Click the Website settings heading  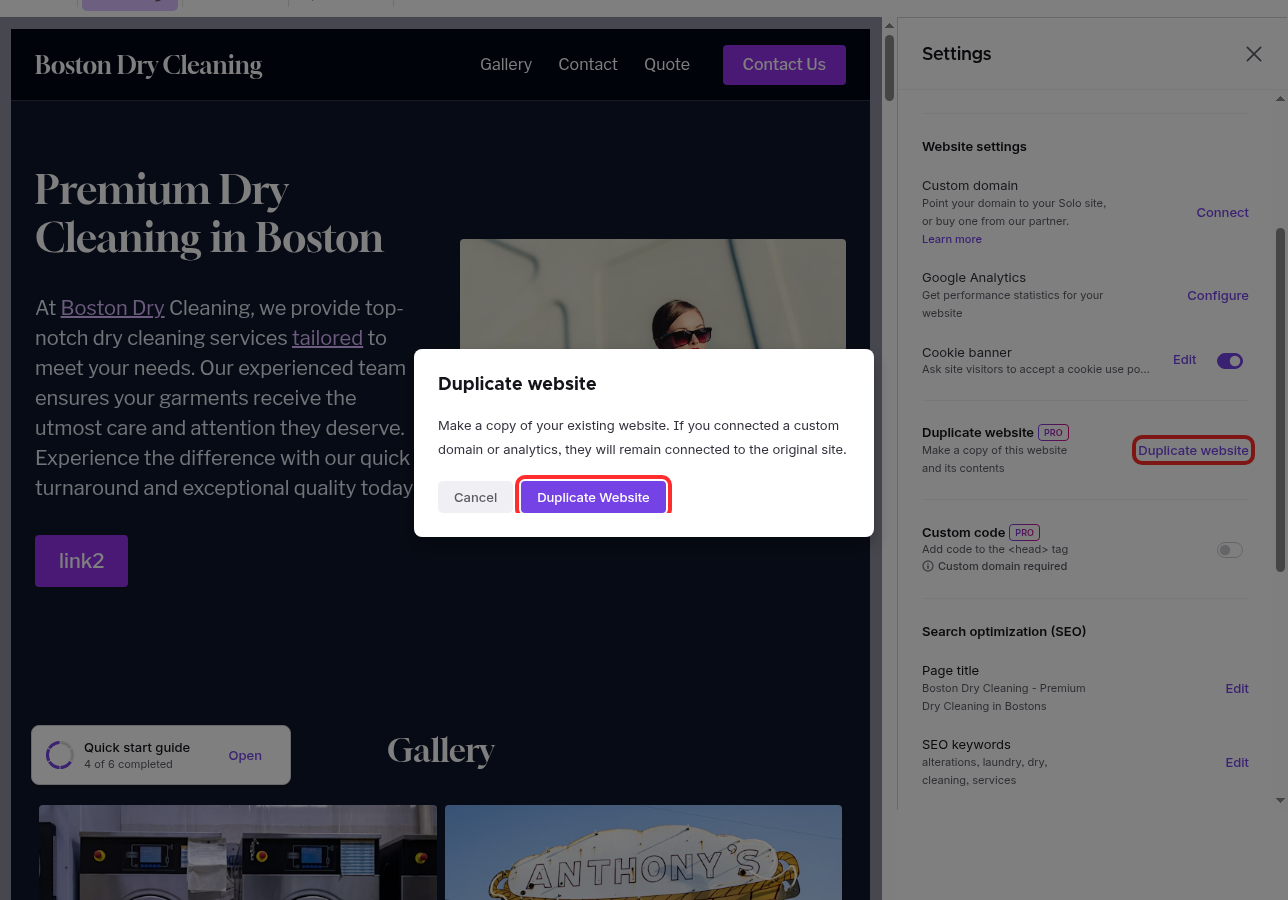[x=974, y=147]
